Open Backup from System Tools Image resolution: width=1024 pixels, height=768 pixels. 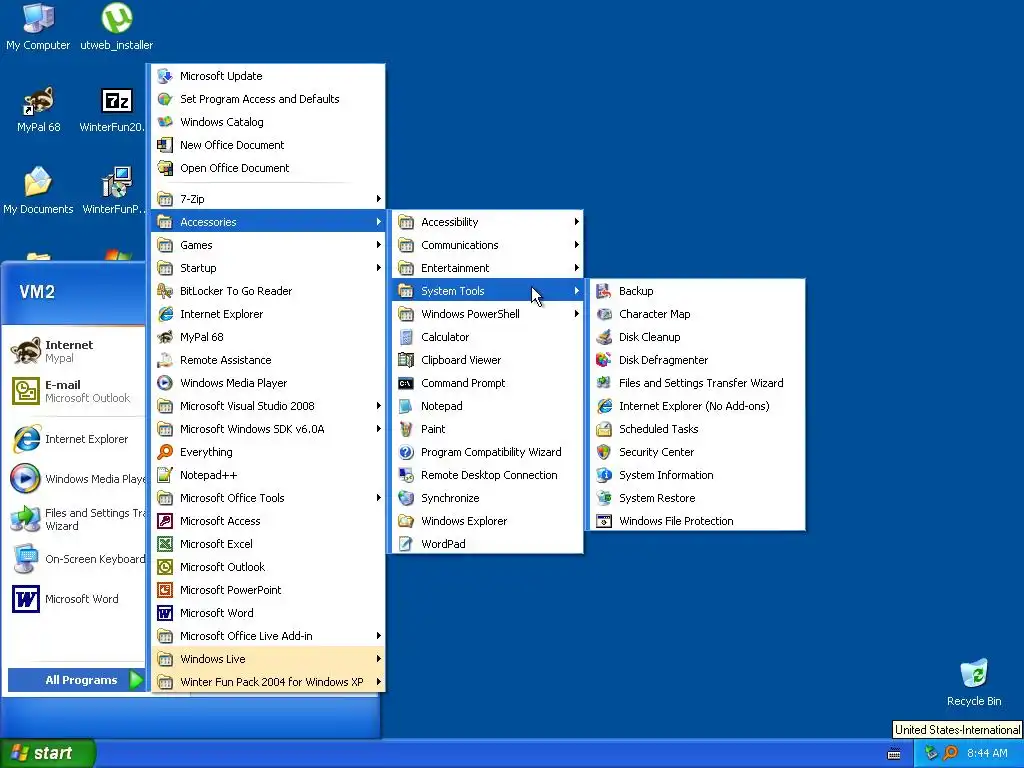pos(696,291)
